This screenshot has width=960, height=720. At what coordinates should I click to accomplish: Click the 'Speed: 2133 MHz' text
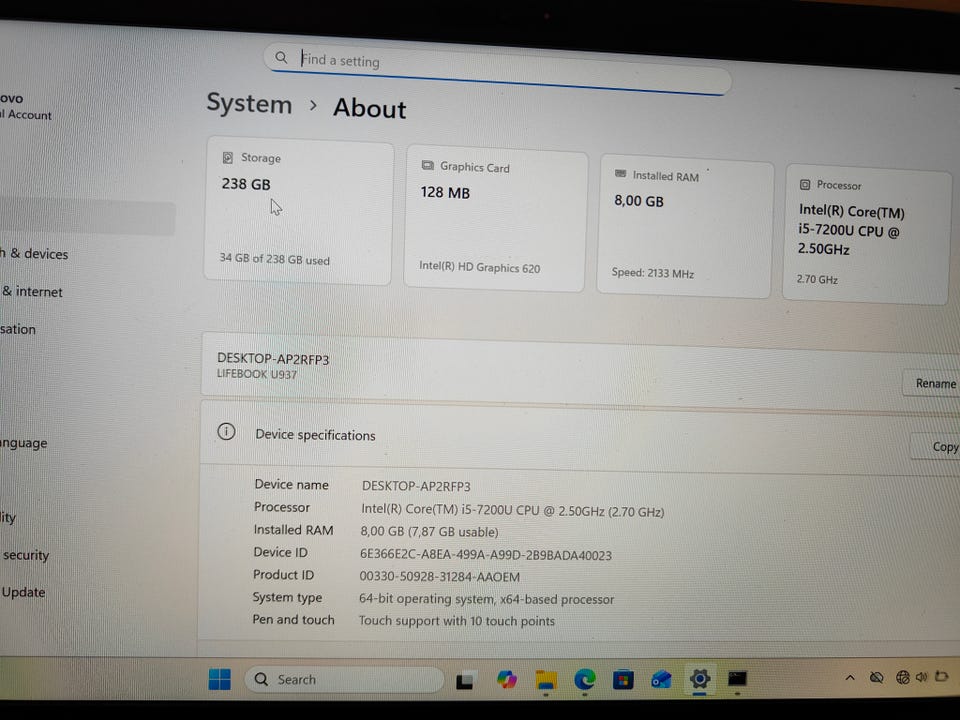(x=653, y=273)
